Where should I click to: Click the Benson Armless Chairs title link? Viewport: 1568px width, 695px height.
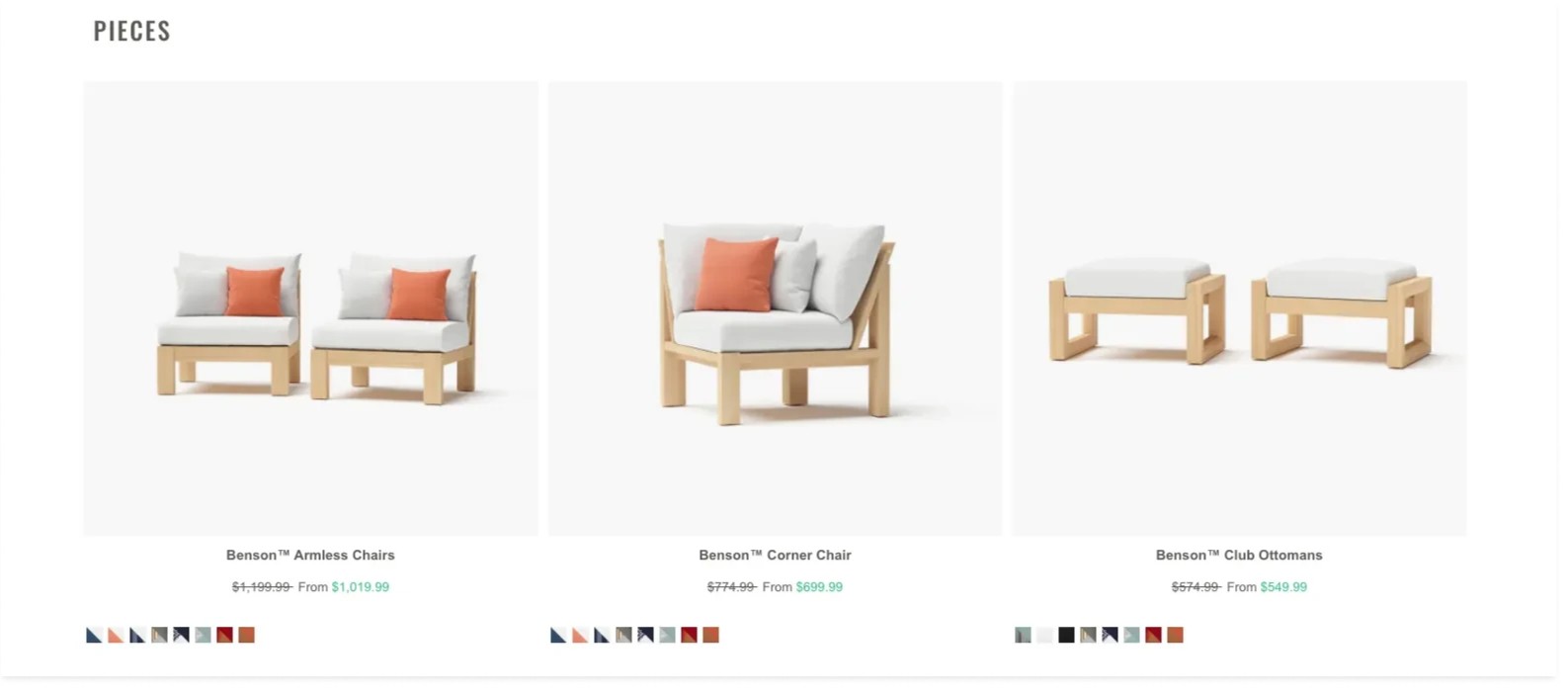pyautogui.click(x=310, y=556)
